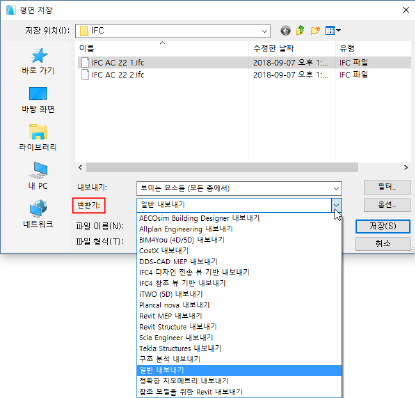
Task: Open 바탕 화면 desktop location
Action: (x=38, y=100)
